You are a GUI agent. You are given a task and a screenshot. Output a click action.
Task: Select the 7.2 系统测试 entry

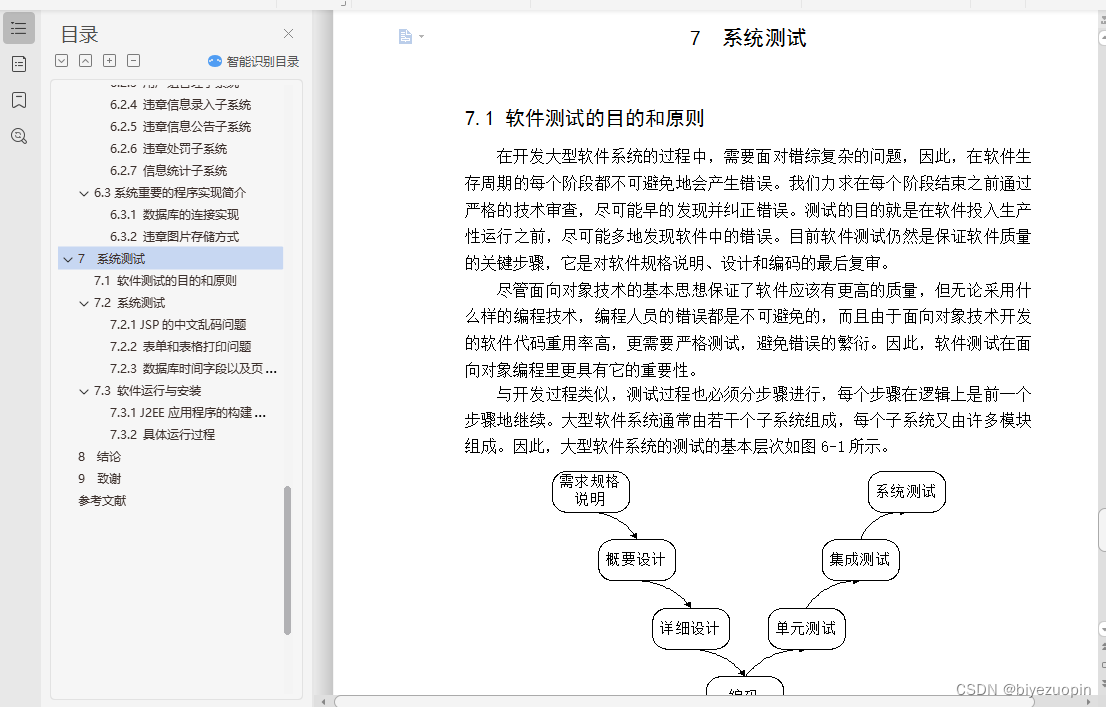[129, 303]
